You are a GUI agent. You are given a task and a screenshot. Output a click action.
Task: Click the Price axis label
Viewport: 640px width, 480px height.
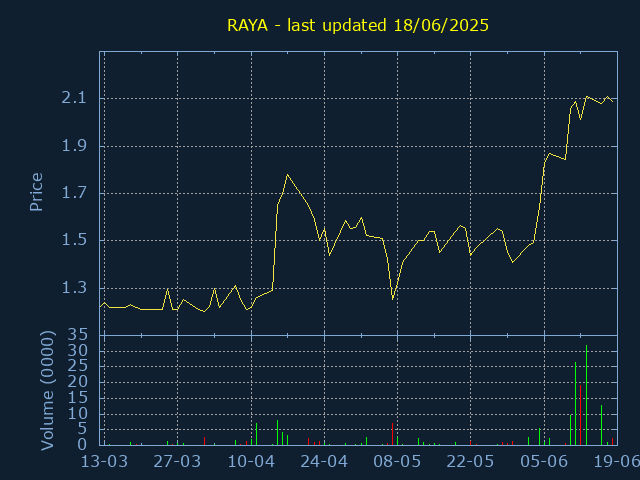(36, 192)
